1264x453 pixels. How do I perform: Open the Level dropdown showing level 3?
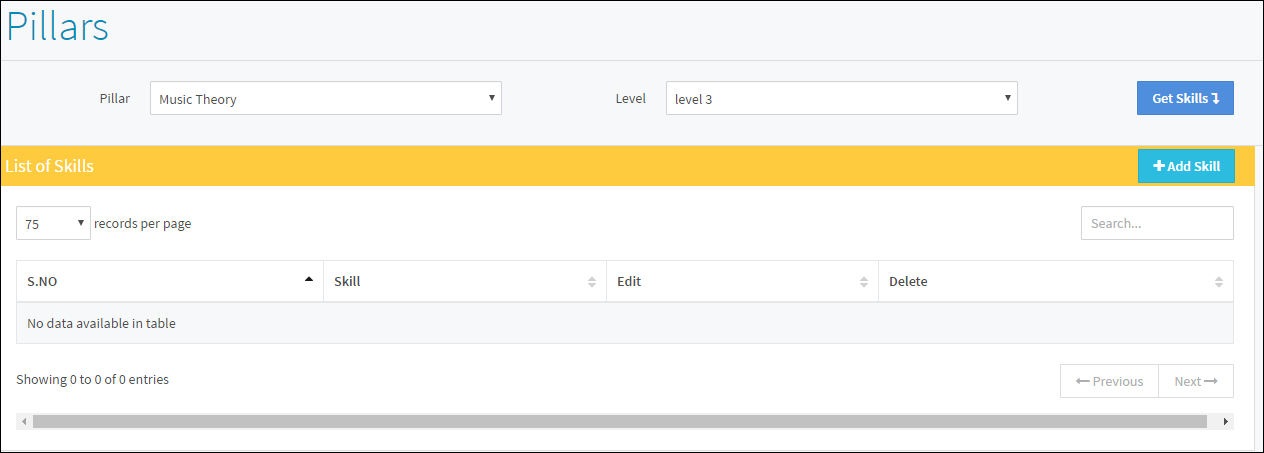(x=842, y=98)
